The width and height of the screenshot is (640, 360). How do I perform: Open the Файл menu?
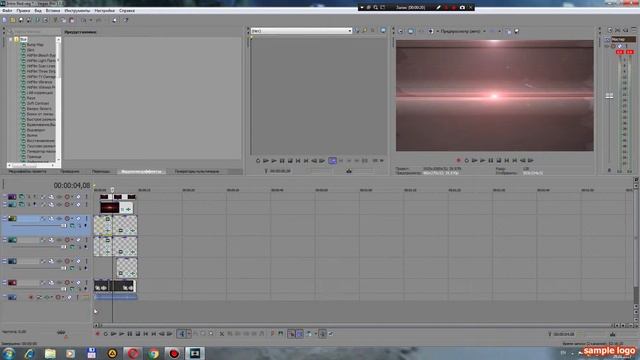click(x=7, y=11)
